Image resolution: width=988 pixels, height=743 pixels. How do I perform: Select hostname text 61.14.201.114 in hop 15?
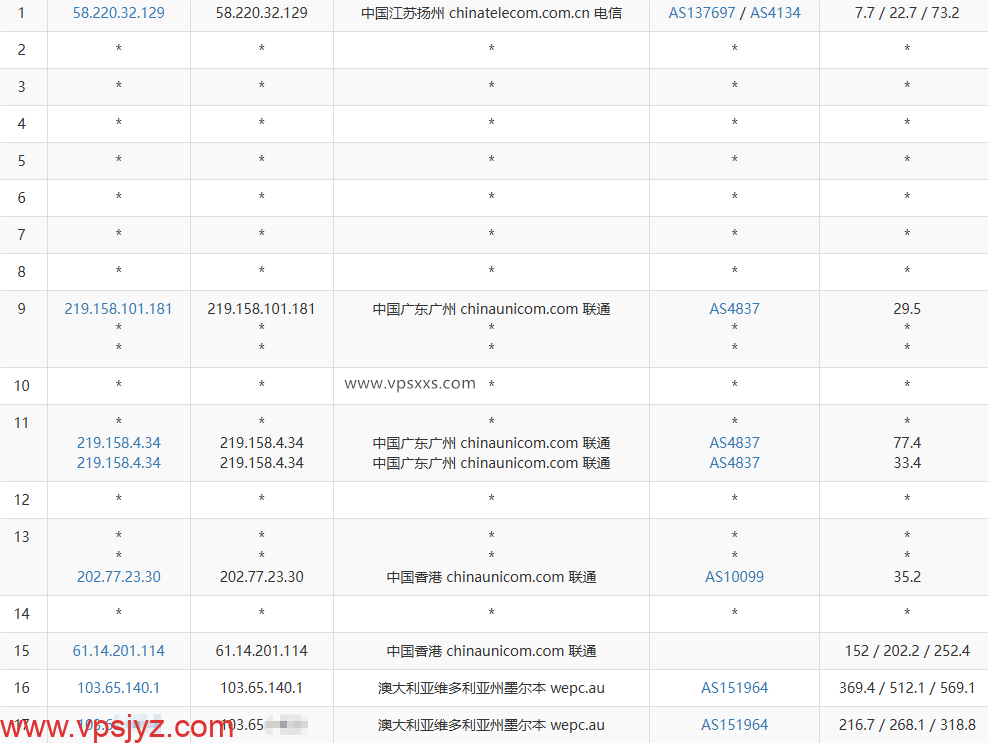point(261,650)
